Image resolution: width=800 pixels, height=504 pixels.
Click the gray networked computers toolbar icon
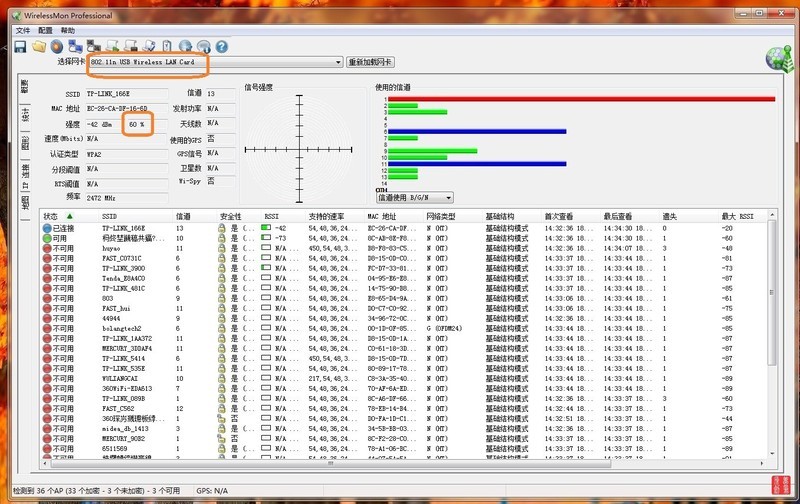click(93, 46)
